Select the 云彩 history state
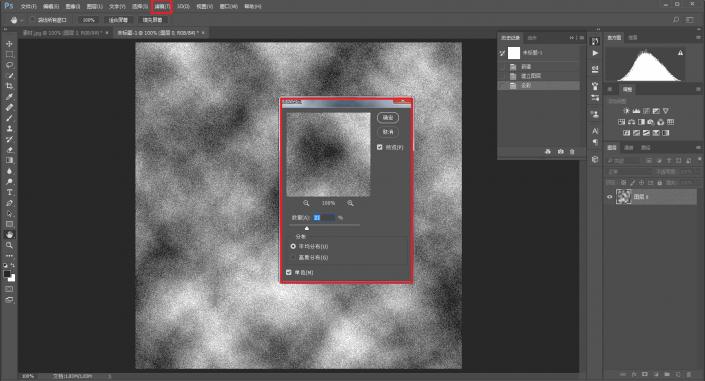This screenshot has height=381, width=705. pos(539,85)
